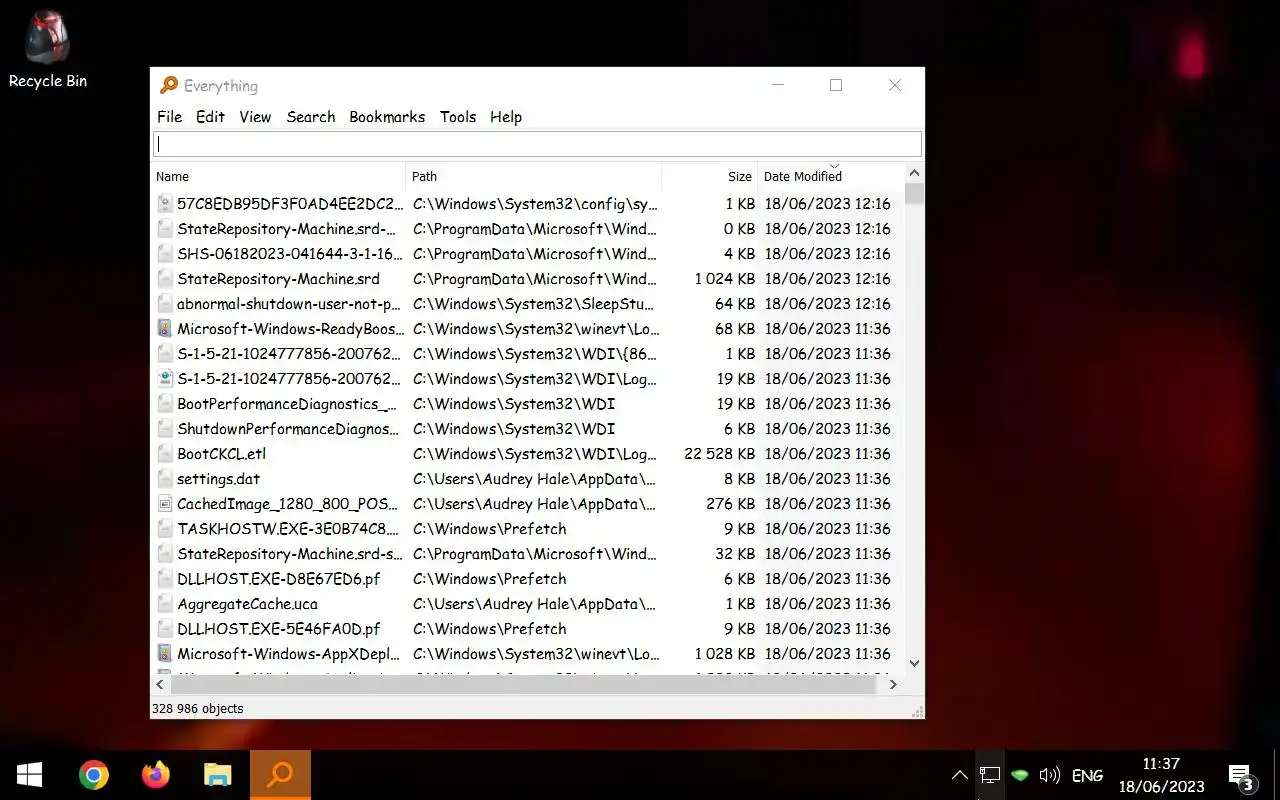Click icon of TASKHOSTW.EXE prefetch file

[166, 529]
